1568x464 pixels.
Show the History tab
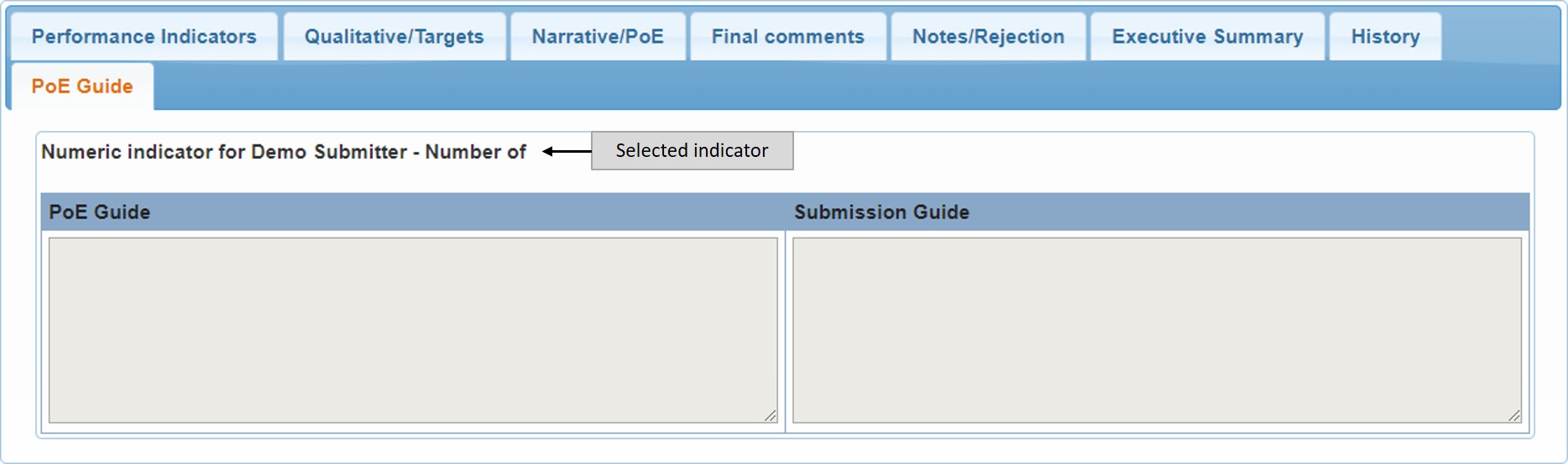point(1385,37)
